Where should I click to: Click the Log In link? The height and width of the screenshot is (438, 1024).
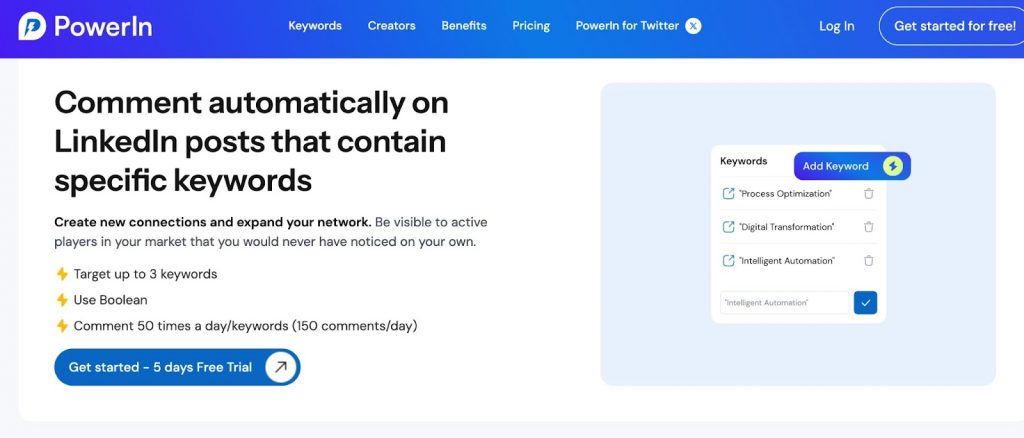[x=836, y=27]
